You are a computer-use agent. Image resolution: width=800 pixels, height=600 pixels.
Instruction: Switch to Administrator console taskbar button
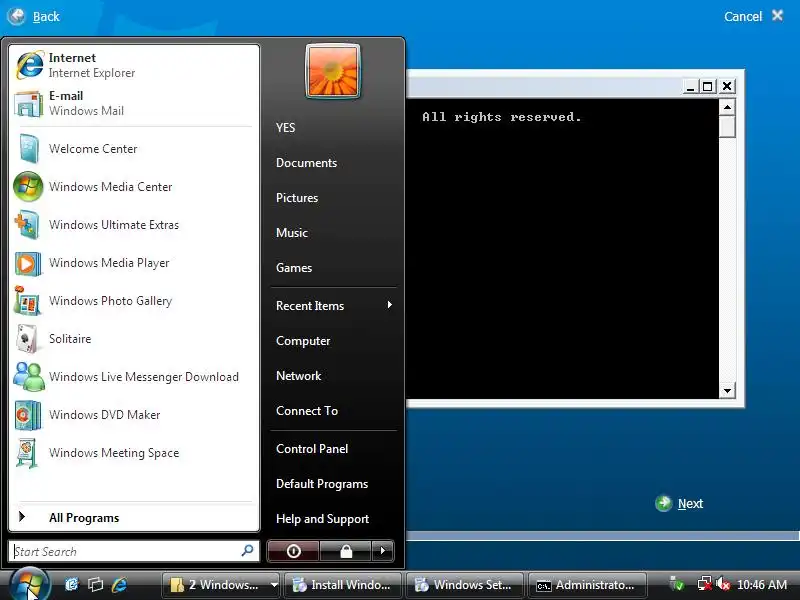click(x=587, y=585)
